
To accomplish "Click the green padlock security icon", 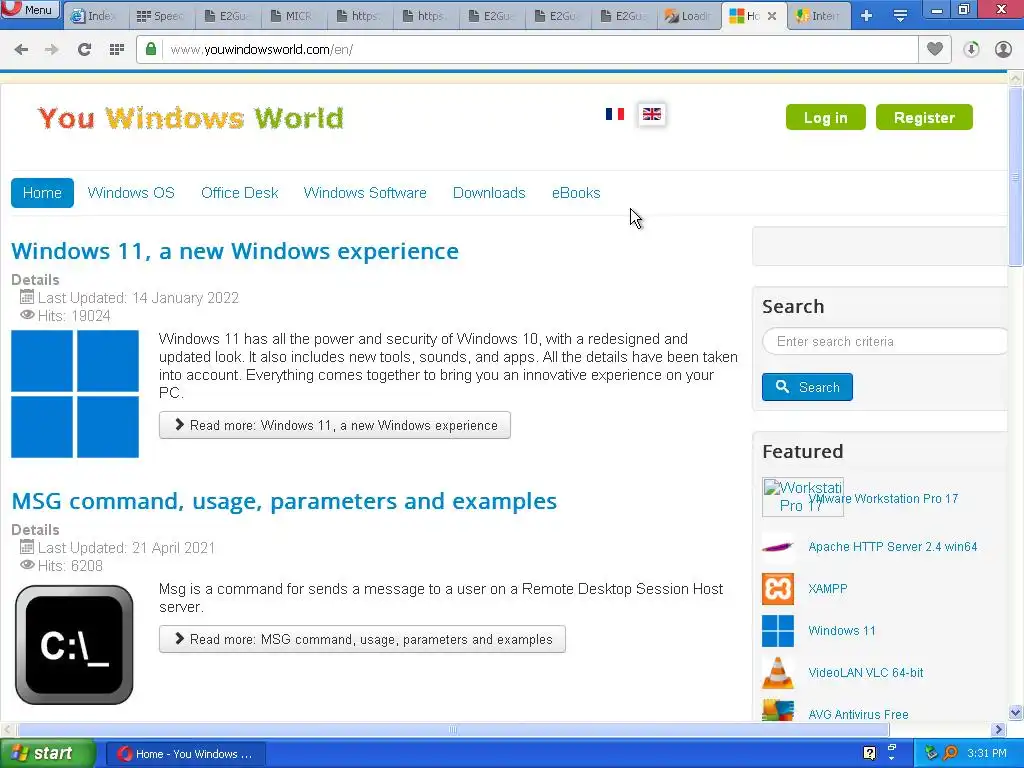I will click(151, 50).
